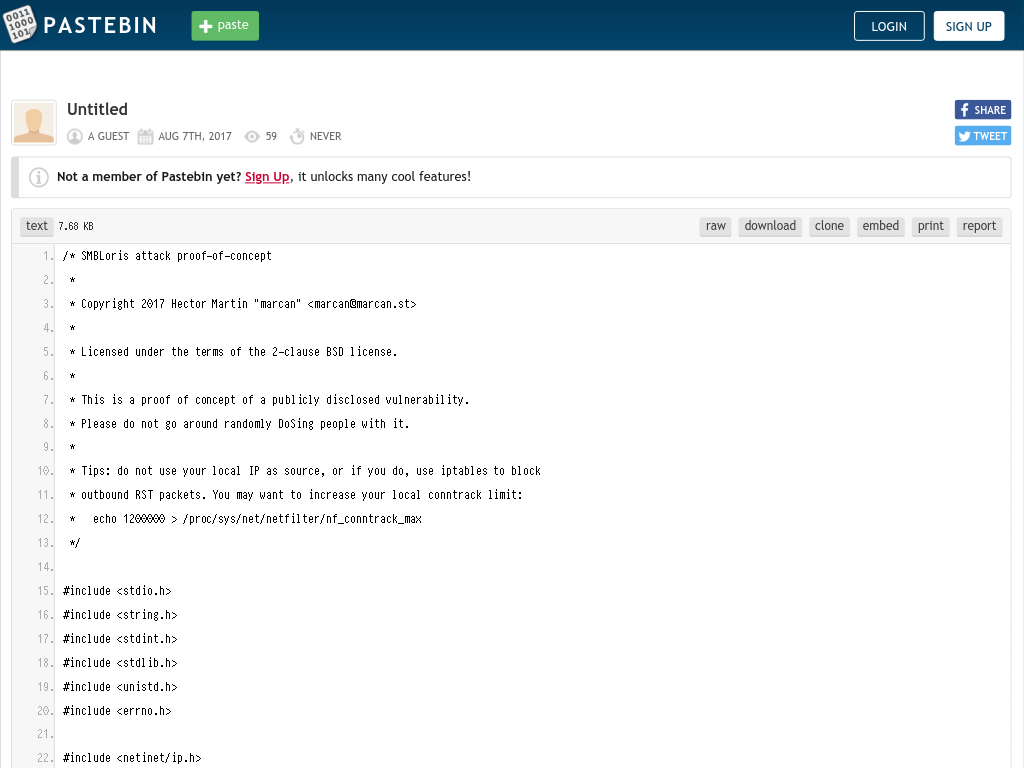
Task: Clone this paste
Action: [x=829, y=226]
